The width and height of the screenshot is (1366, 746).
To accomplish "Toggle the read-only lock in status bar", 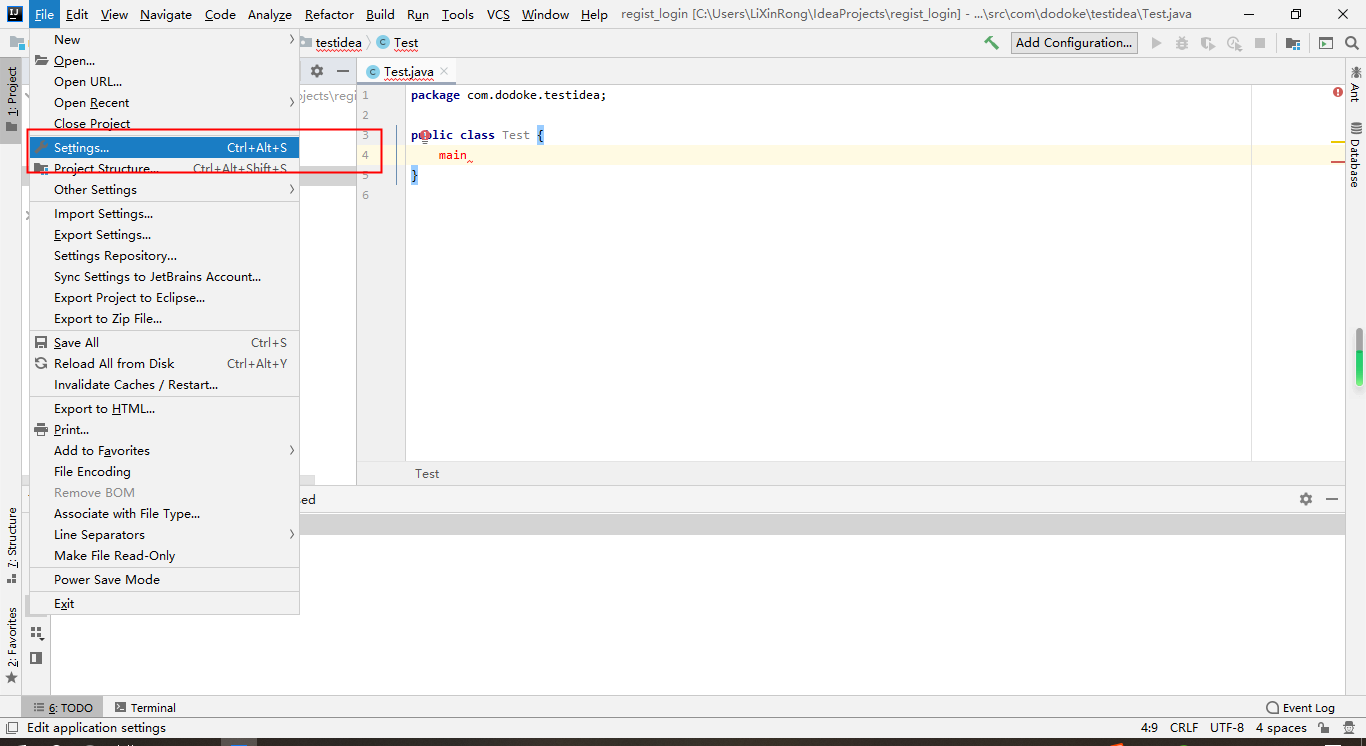I will click(1323, 727).
